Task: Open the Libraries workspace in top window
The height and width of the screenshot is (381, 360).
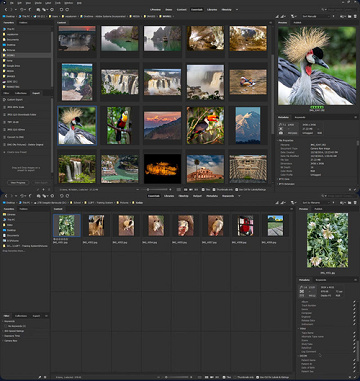Action: pyautogui.click(x=212, y=10)
